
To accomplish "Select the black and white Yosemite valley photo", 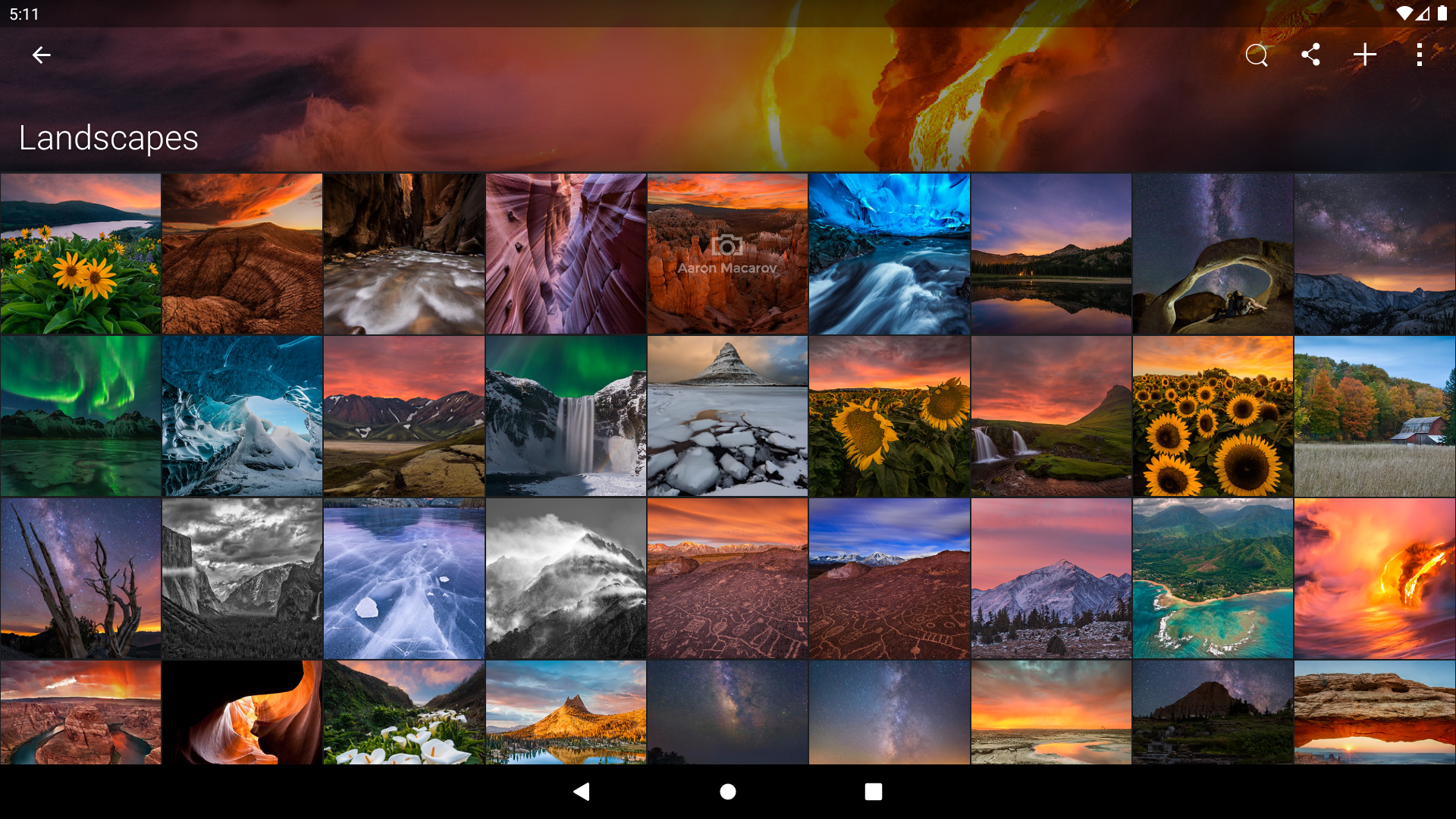I will (242, 579).
